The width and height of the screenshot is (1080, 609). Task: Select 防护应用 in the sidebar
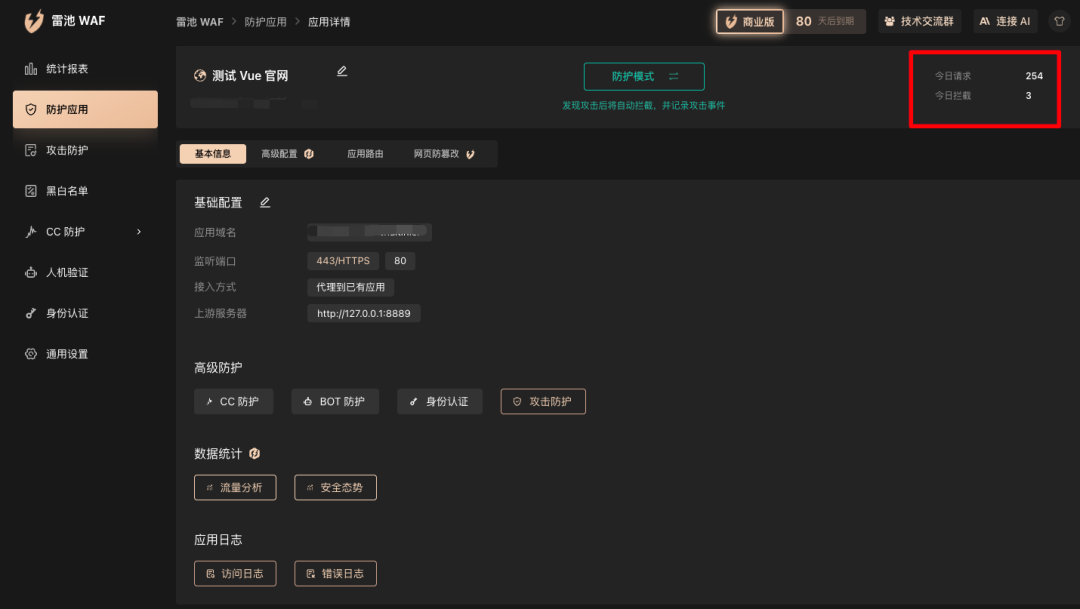(85, 110)
